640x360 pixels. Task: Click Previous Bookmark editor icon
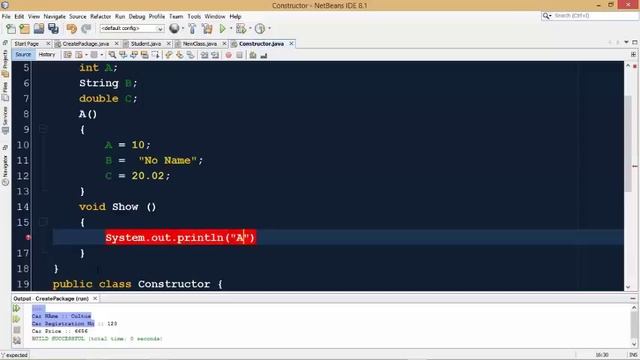[169, 55]
